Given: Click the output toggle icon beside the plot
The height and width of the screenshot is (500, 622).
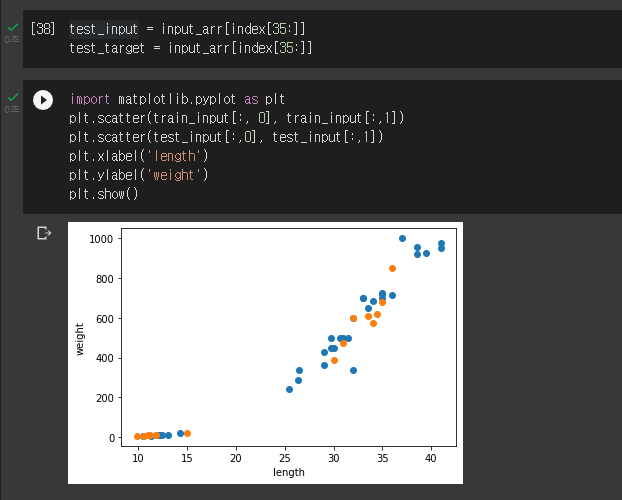Looking at the screenshot, I should point(44,233).
